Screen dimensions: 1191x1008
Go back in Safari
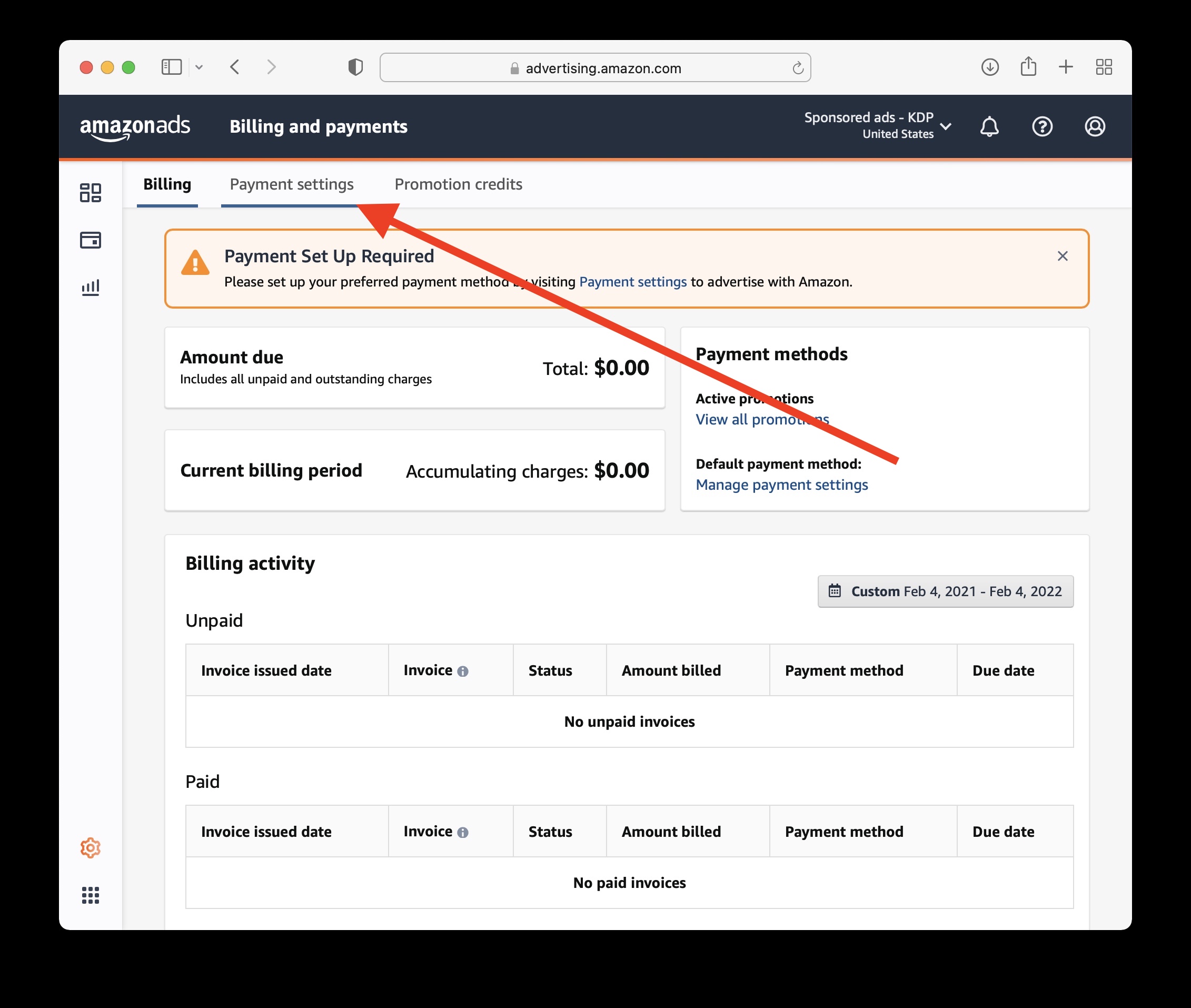point(235,67)
